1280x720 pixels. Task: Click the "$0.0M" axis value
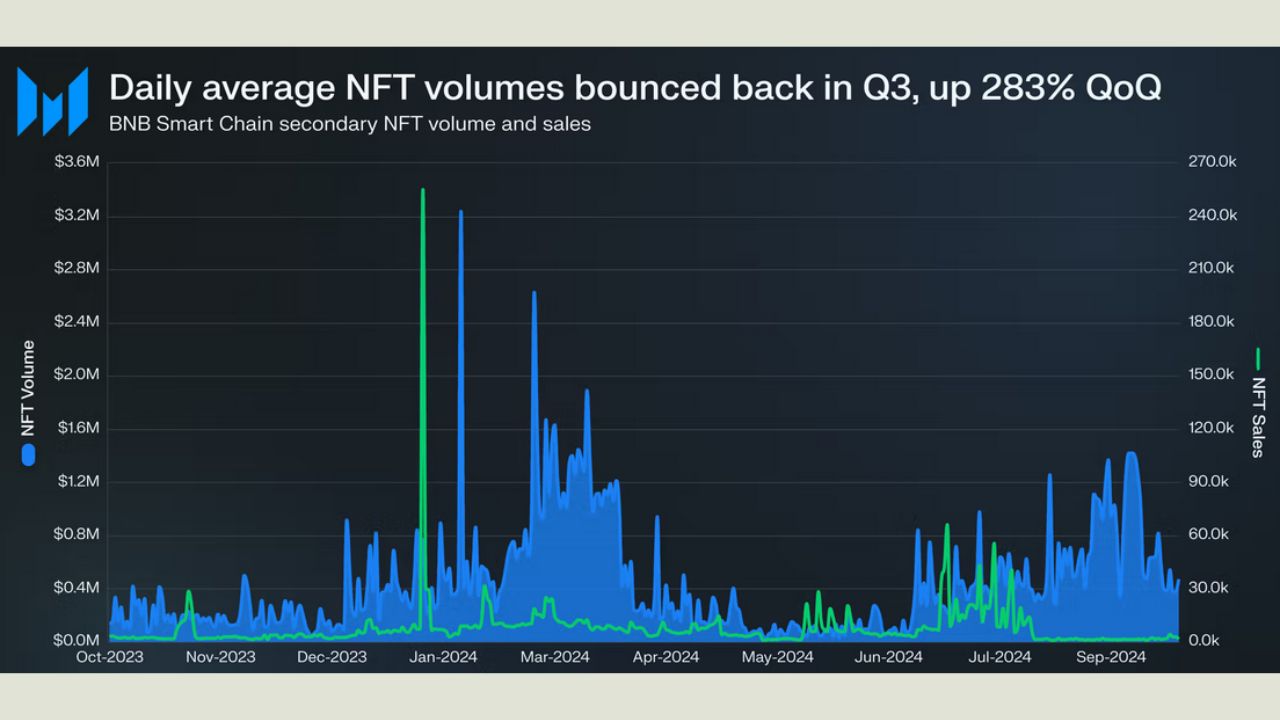coord(76,640)
